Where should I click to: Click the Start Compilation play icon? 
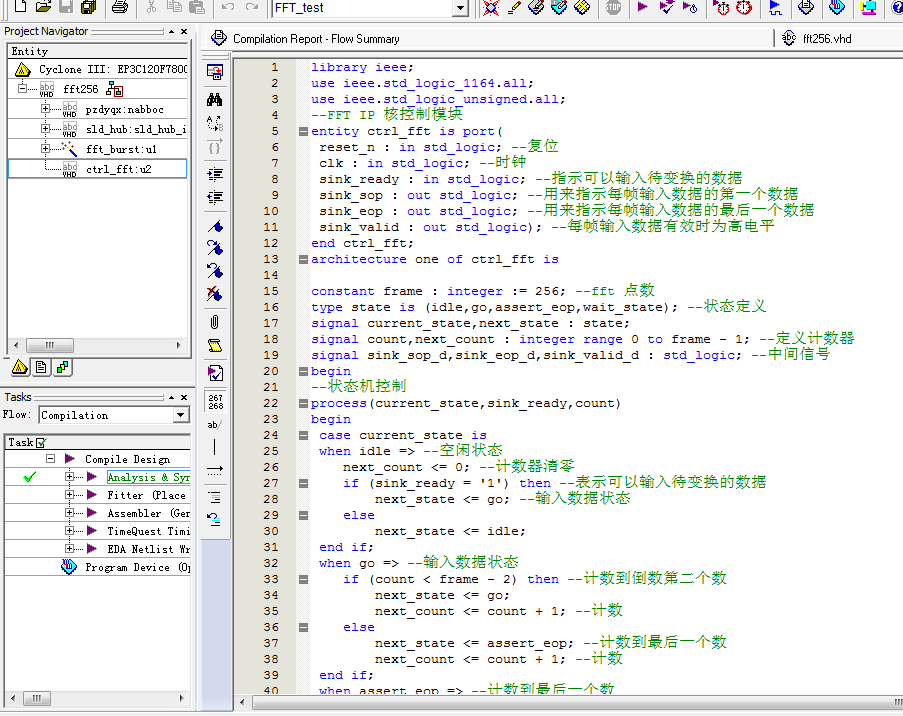click(642, 8)
